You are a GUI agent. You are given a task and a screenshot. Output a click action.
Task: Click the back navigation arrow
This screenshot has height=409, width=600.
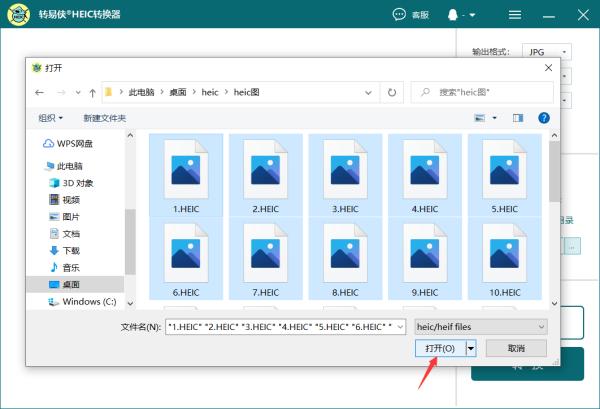click(x=39, y=92)
